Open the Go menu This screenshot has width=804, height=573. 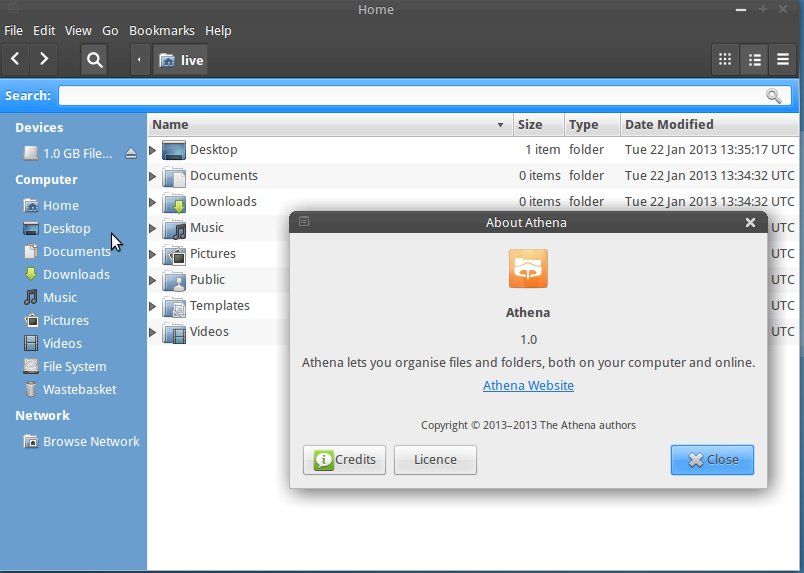pyautogui.click(x=110, y=31)
